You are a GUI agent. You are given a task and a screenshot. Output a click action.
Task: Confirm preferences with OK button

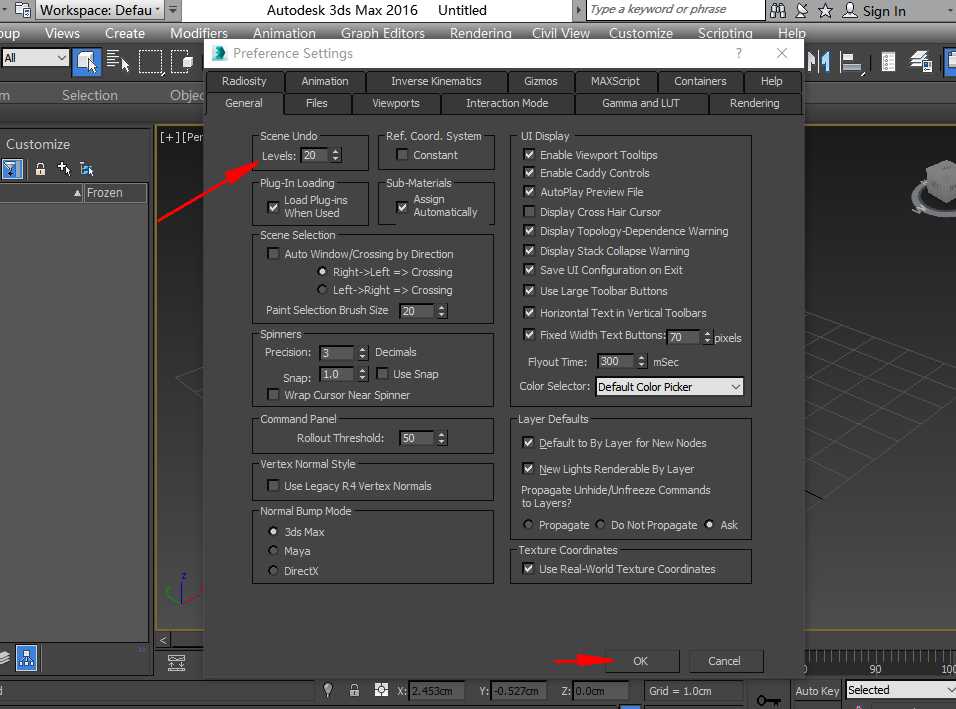640,661
